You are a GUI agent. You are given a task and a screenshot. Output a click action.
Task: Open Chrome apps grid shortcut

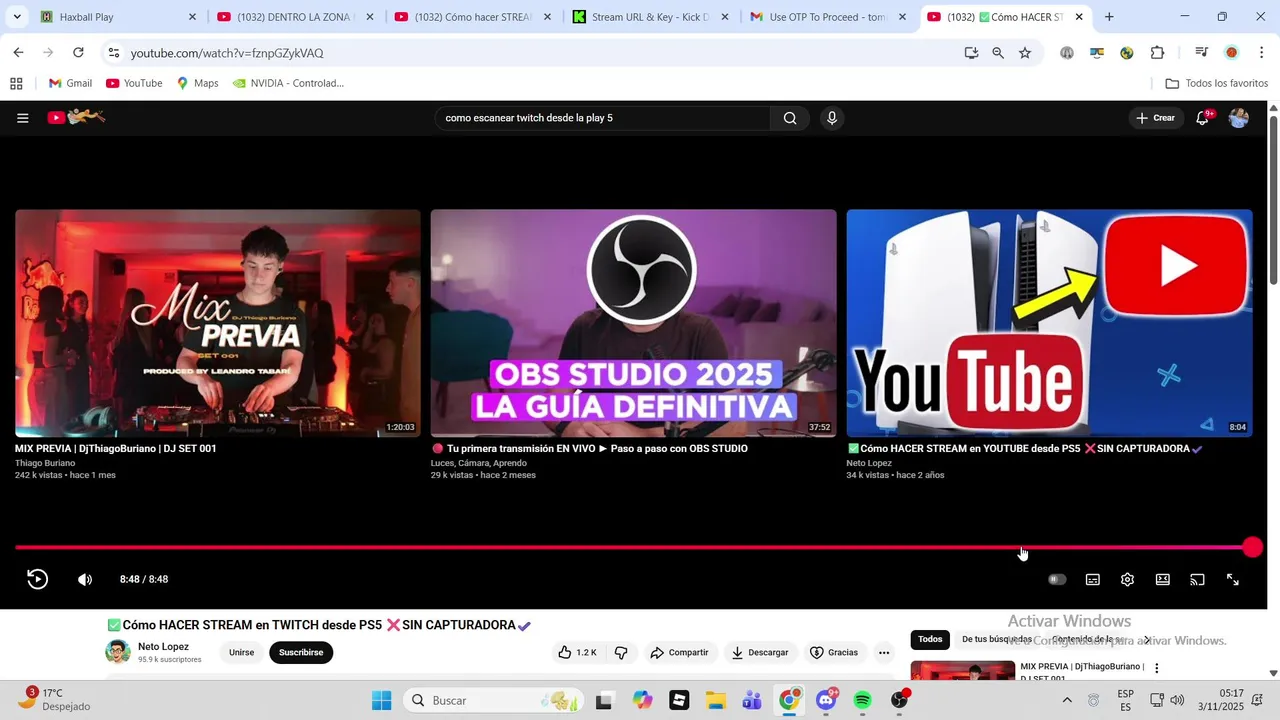[x=16, y=83]
